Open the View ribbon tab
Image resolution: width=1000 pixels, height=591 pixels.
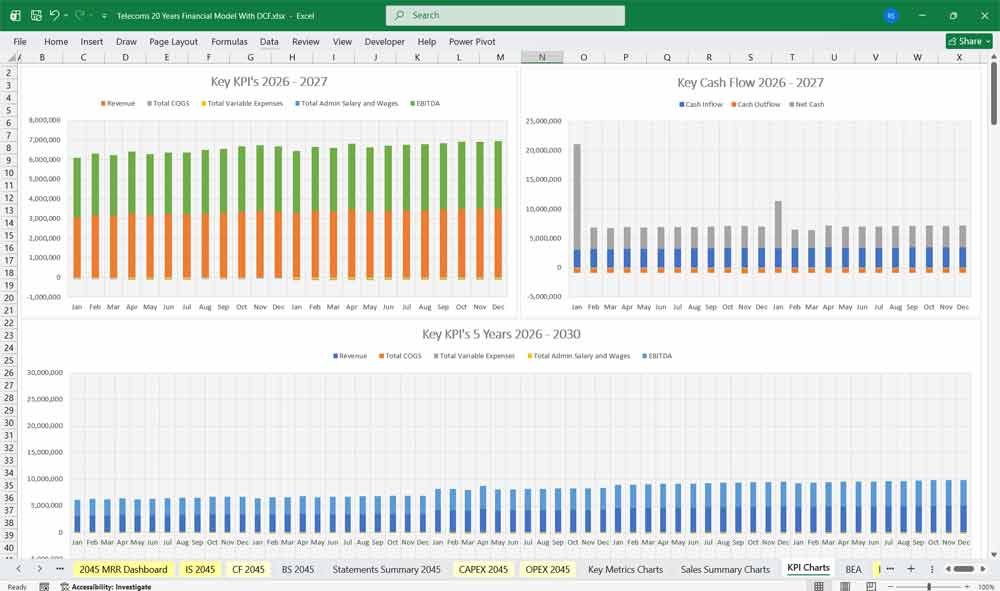[342, 41]
